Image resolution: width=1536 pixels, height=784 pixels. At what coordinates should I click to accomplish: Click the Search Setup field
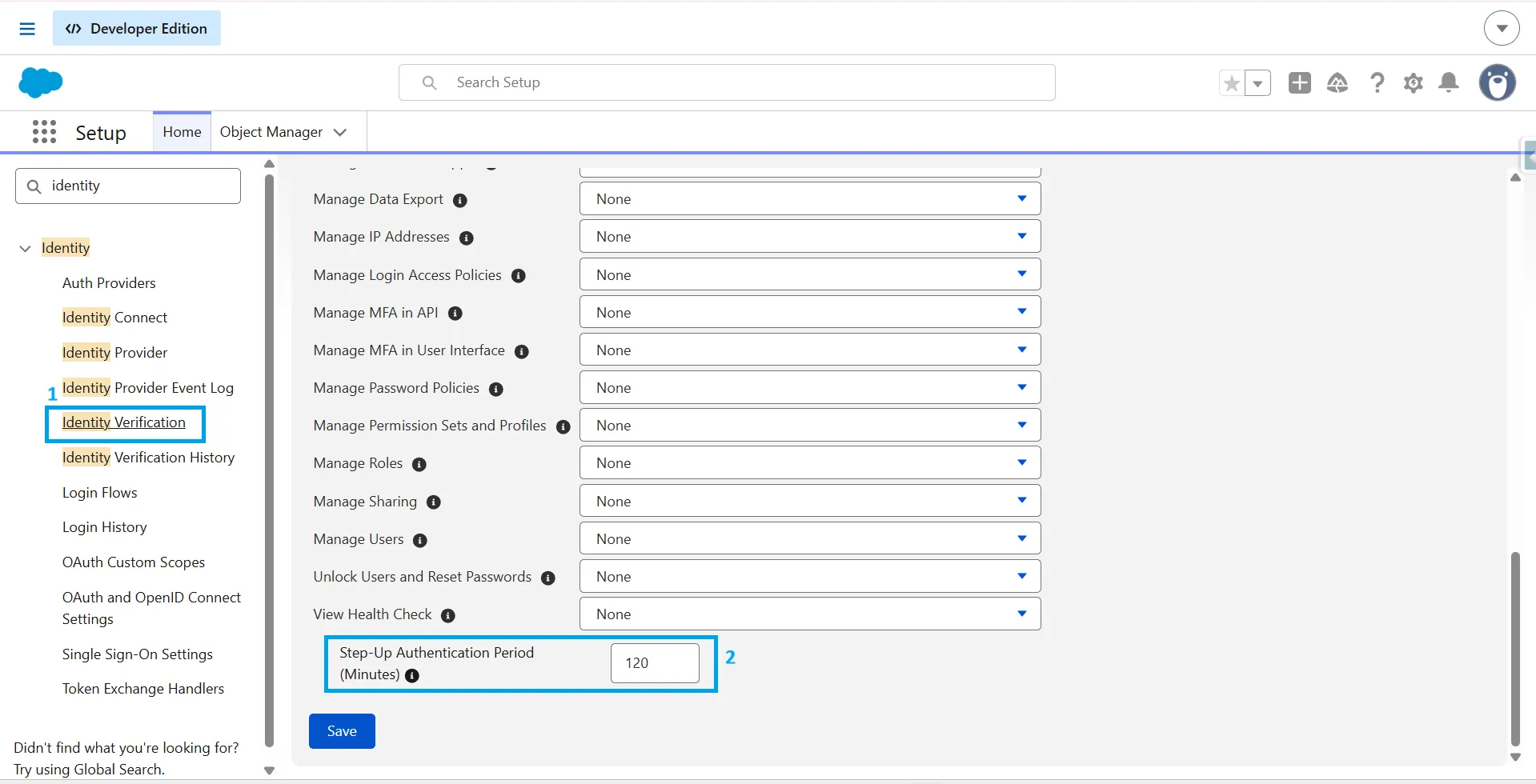(727, 82)
